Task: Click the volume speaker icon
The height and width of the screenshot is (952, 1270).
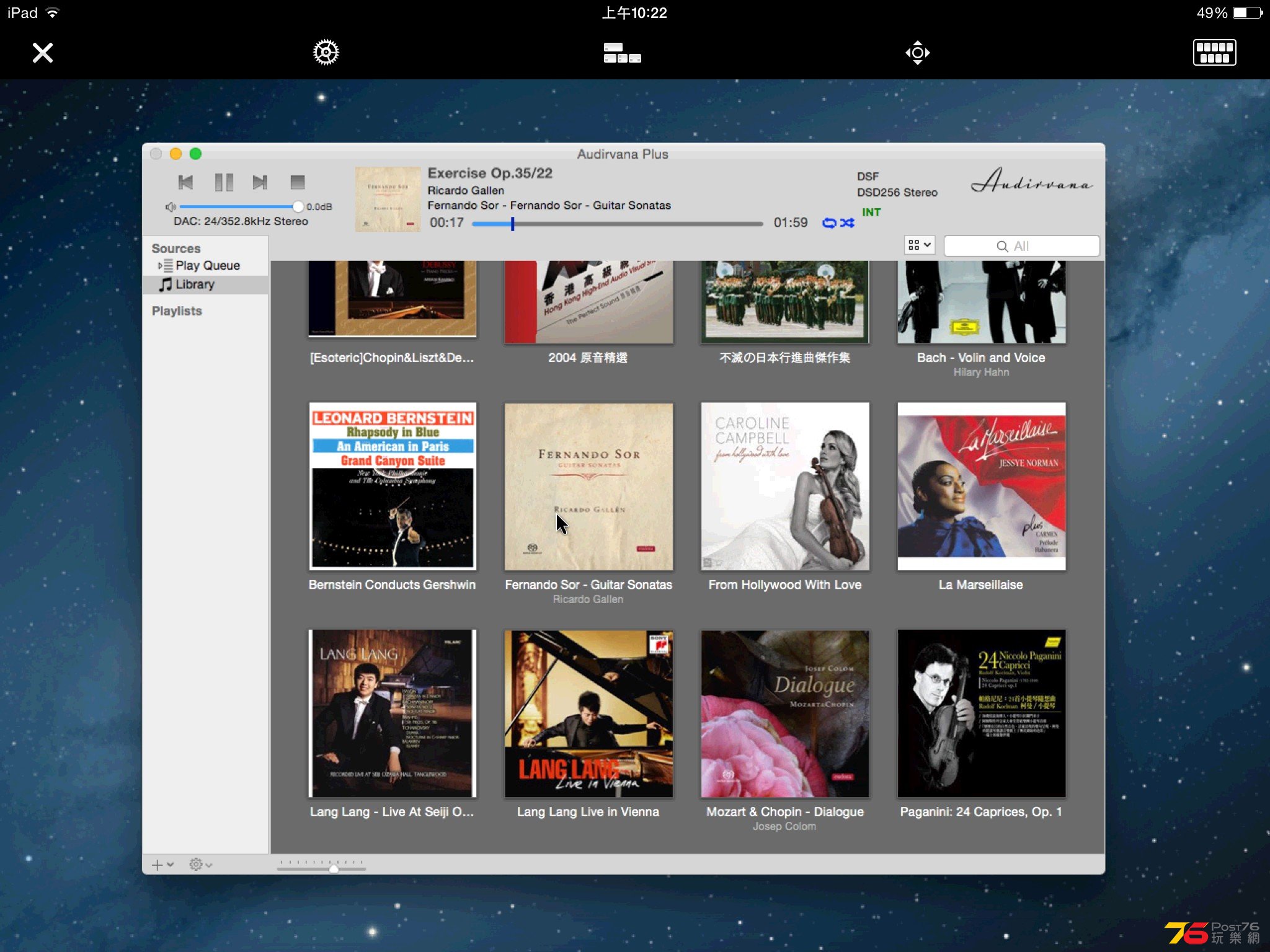Action: click(171, 207)
